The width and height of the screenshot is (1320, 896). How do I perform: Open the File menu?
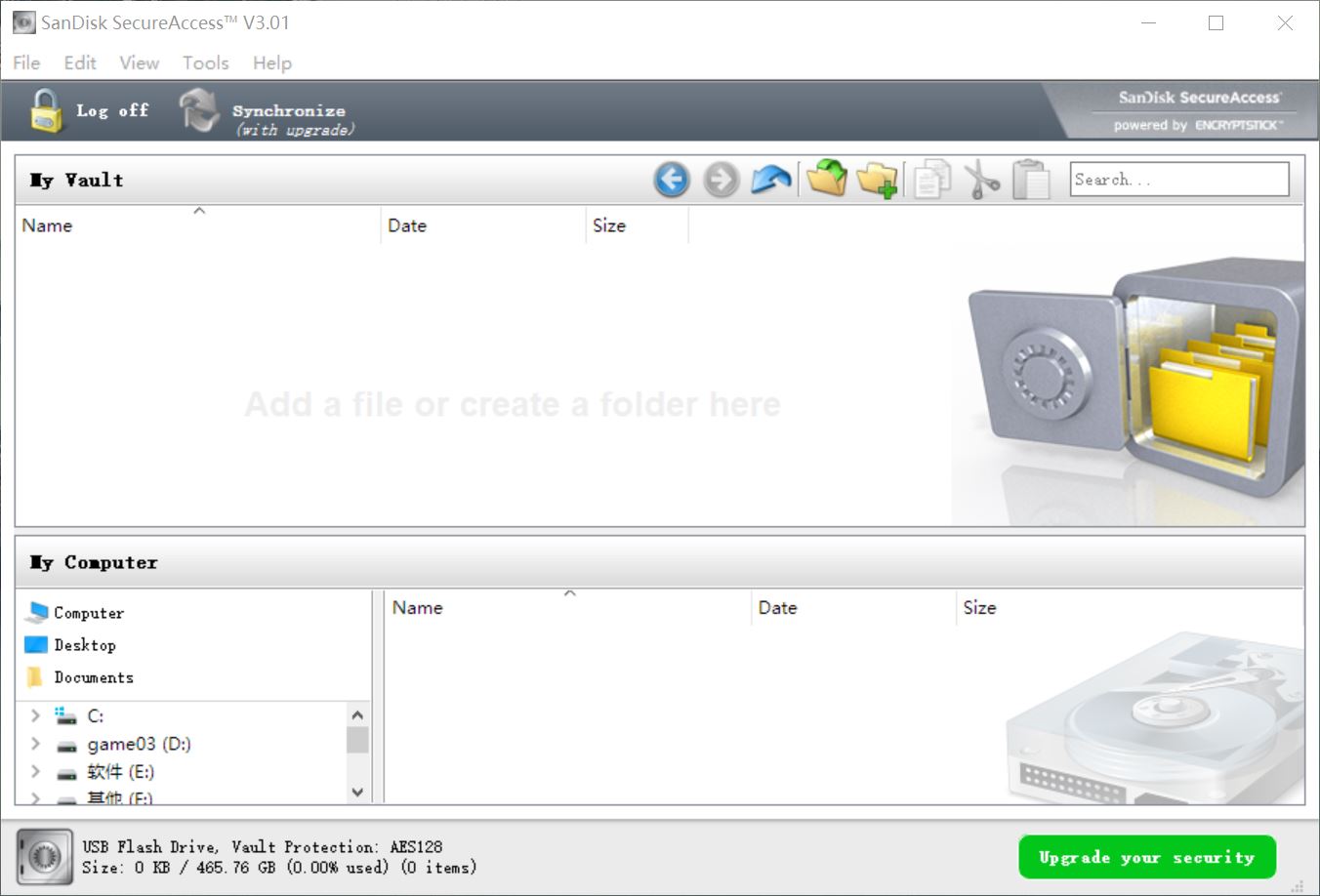tap(26, 62)
